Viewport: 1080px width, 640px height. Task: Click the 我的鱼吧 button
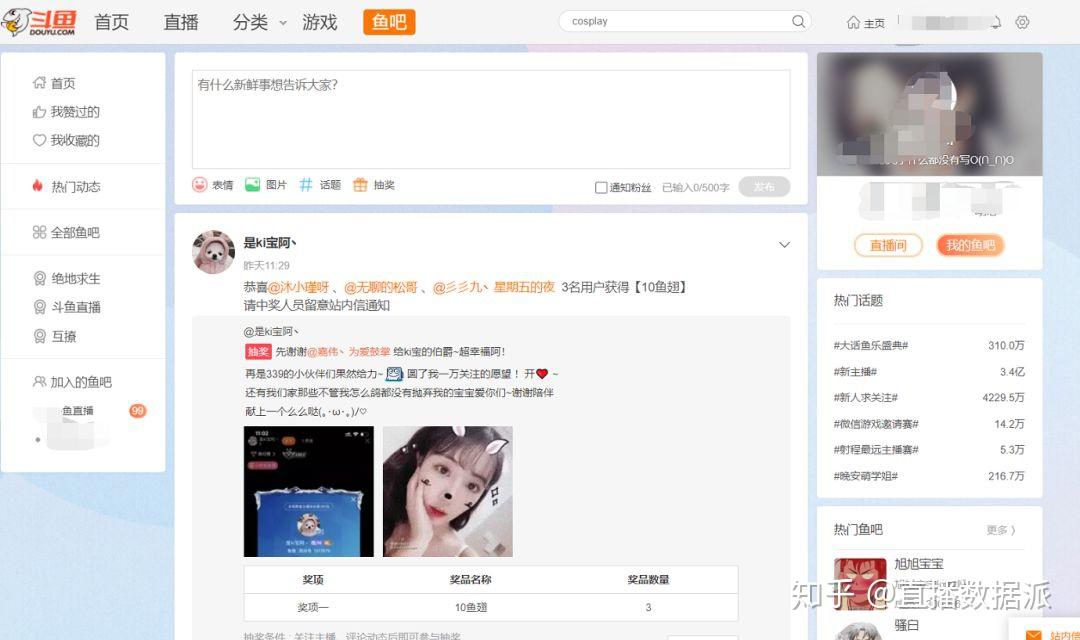[970, 245]
